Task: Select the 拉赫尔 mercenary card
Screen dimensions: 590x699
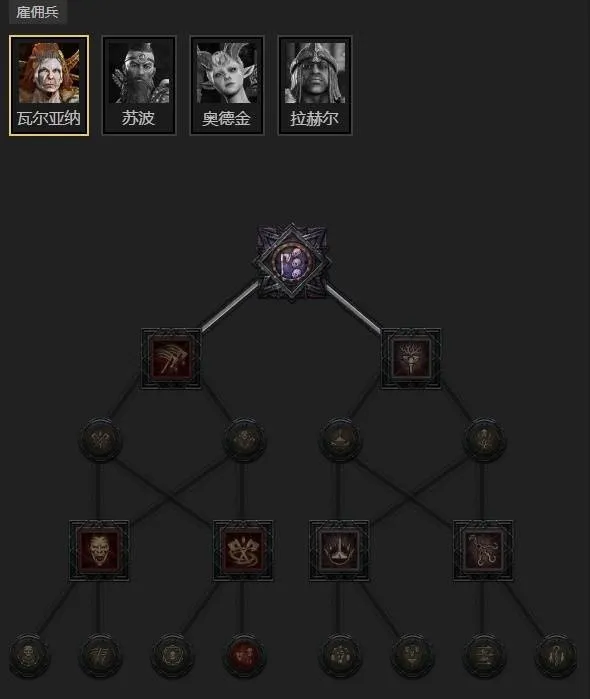Action: click(x=315, y=86)
